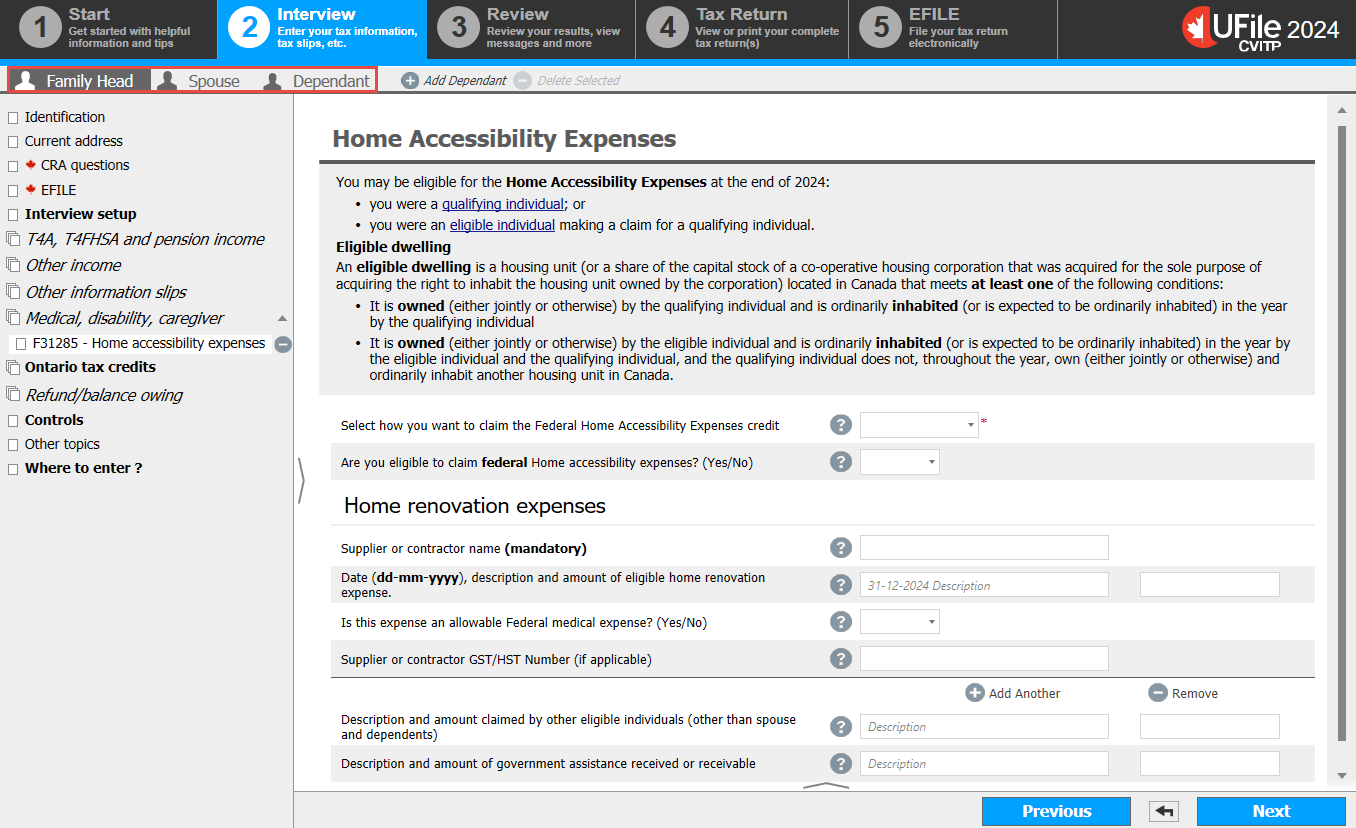
Task: Remove Home accessibility expenses page via minus icon
Action: click(x=283, y=344)
